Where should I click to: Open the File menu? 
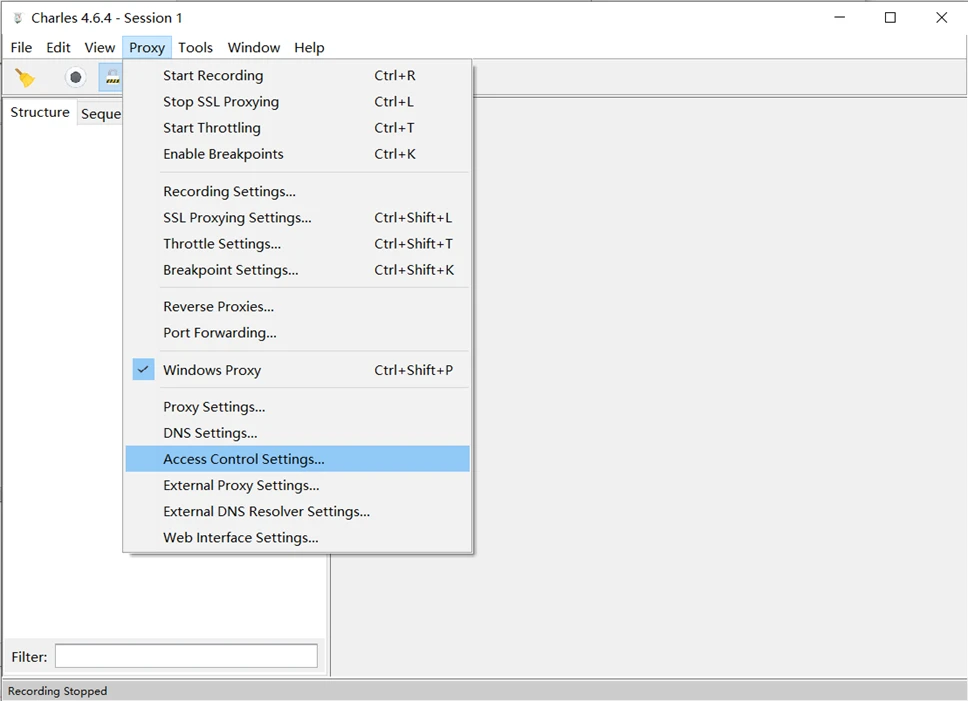(x=21, y=48)
